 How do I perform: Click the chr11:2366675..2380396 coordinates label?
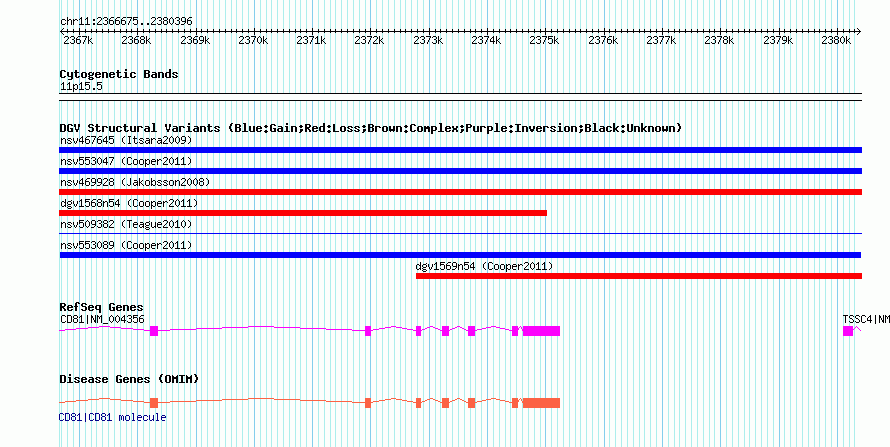coord(126,22)
